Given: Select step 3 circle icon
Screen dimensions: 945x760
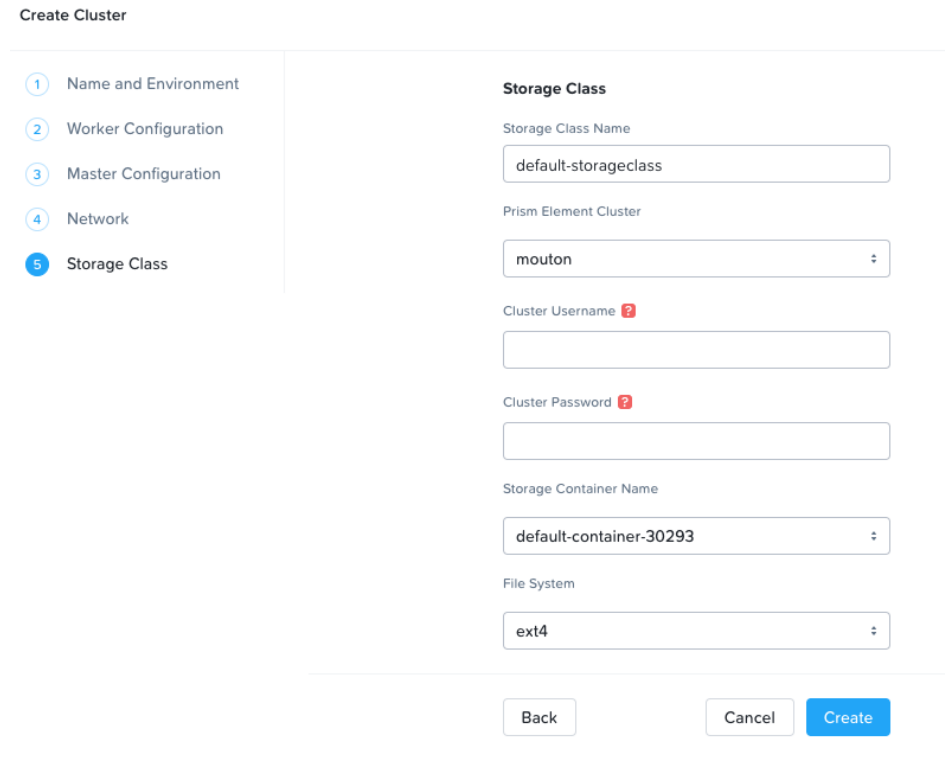Looking at the screenshot, I should [x=37, y=174].
